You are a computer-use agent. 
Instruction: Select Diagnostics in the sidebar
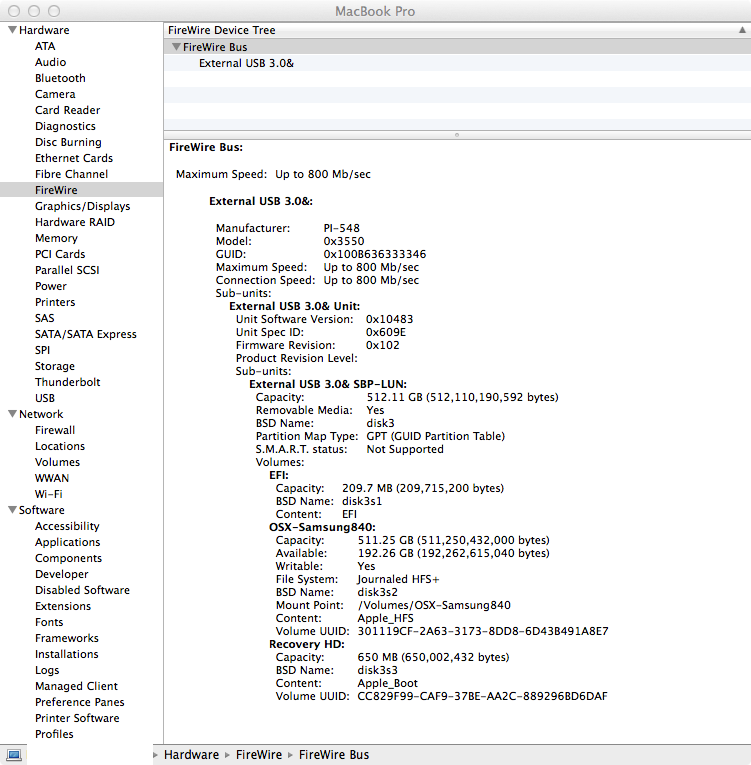click(65, 126)
